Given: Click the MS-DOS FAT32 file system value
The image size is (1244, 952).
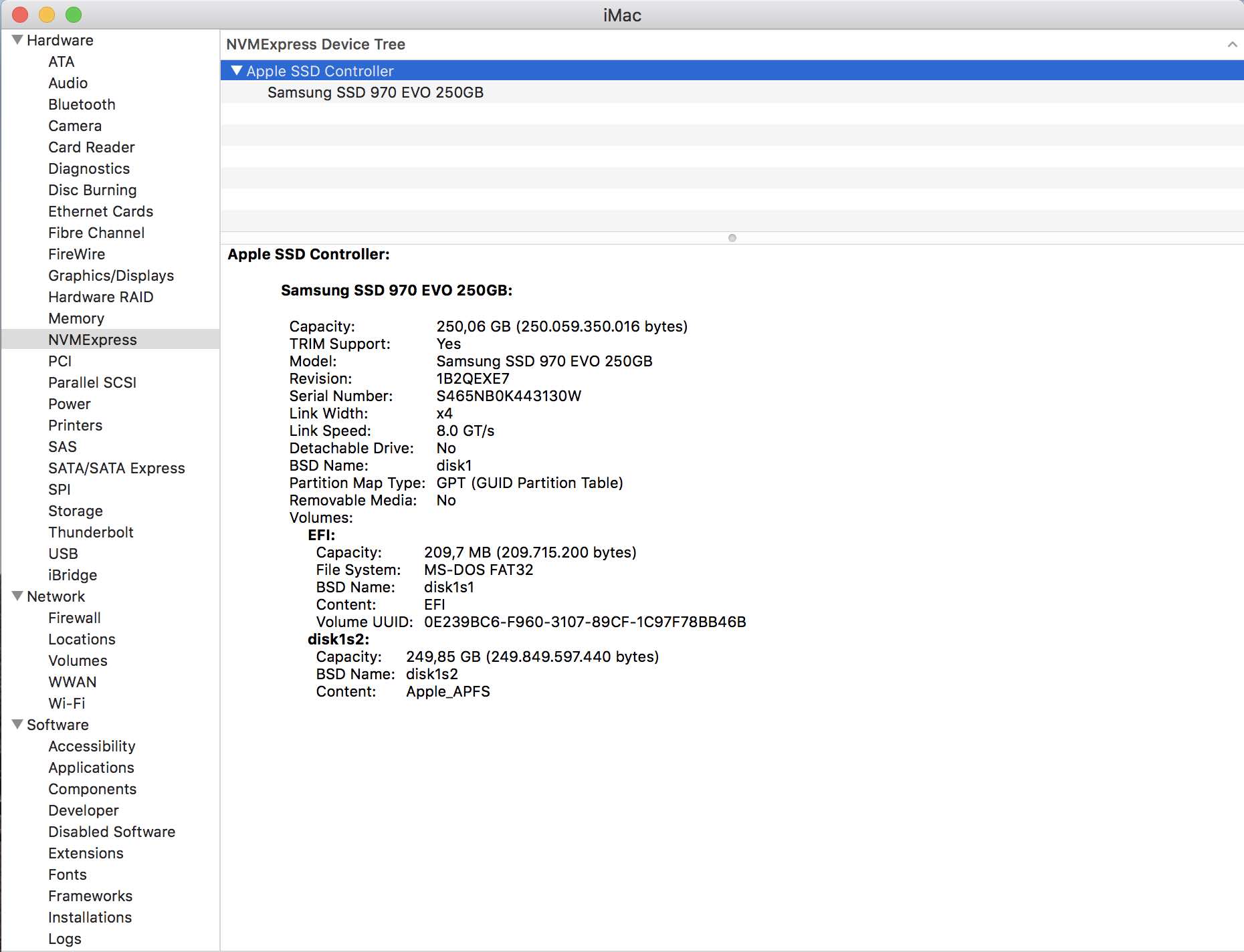Looking at the screenshot, I should 479,570.
